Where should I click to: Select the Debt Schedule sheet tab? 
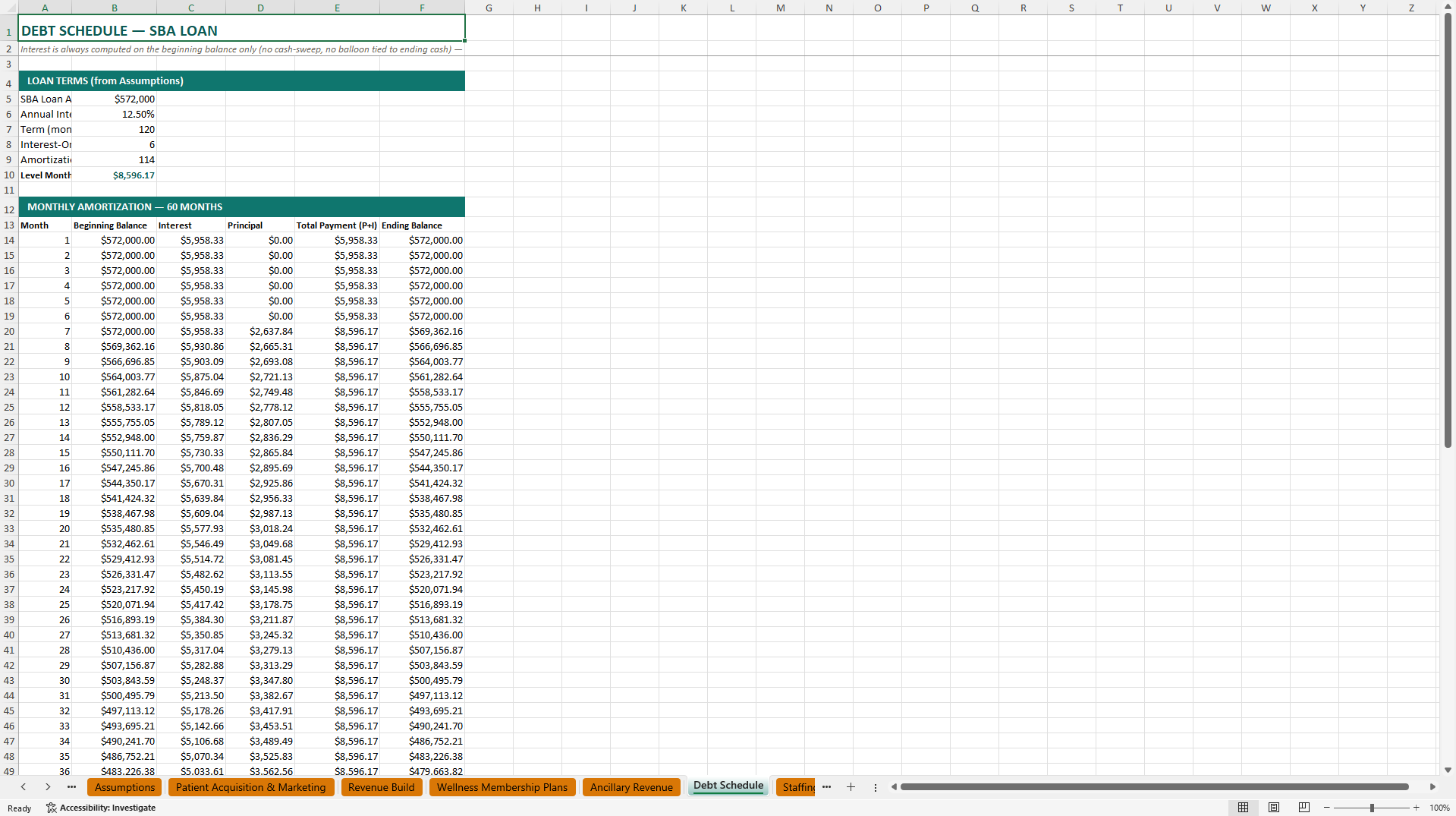pyautogui.click(x=728, y=786)
